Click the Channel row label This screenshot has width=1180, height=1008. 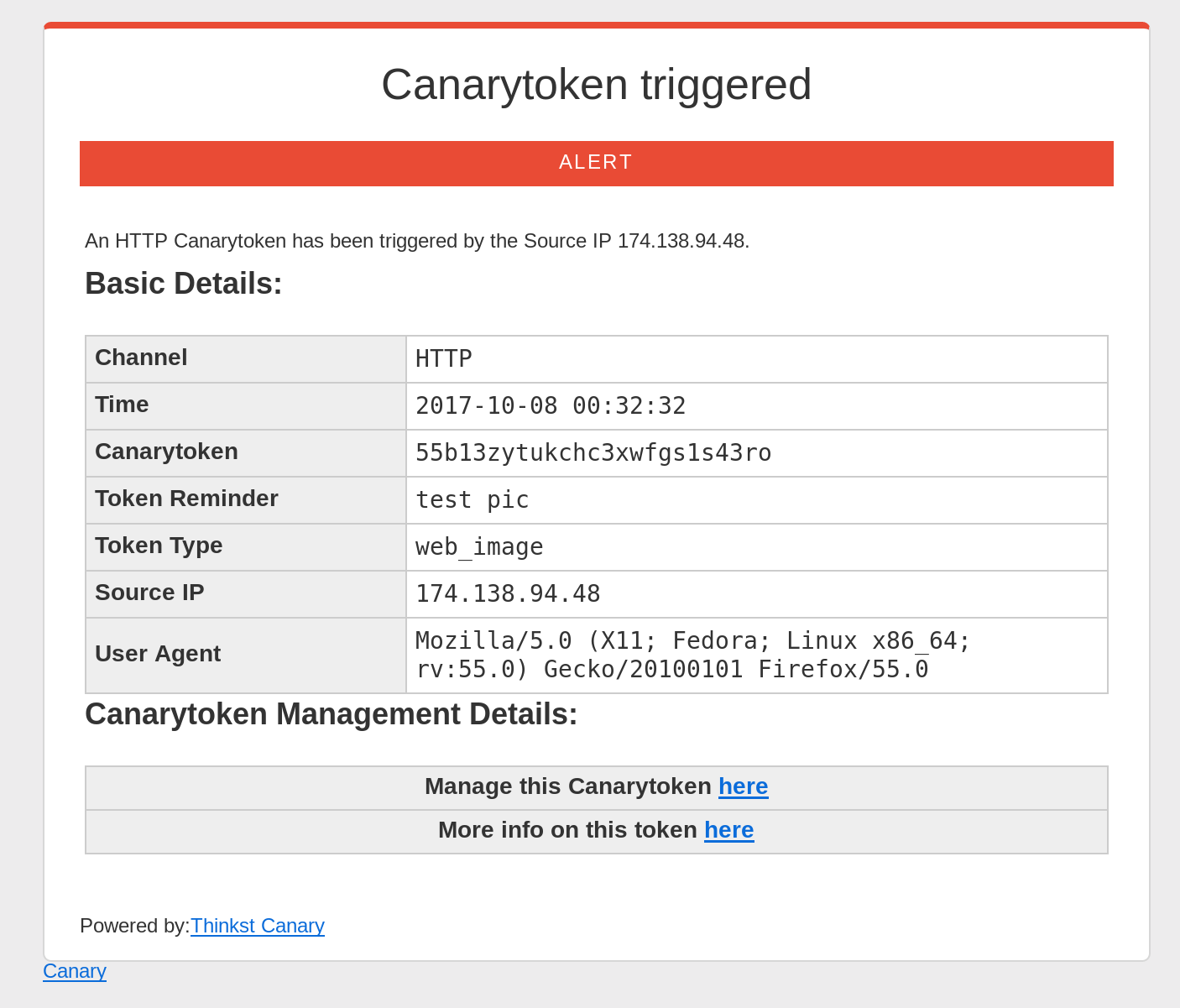(141, 358)
